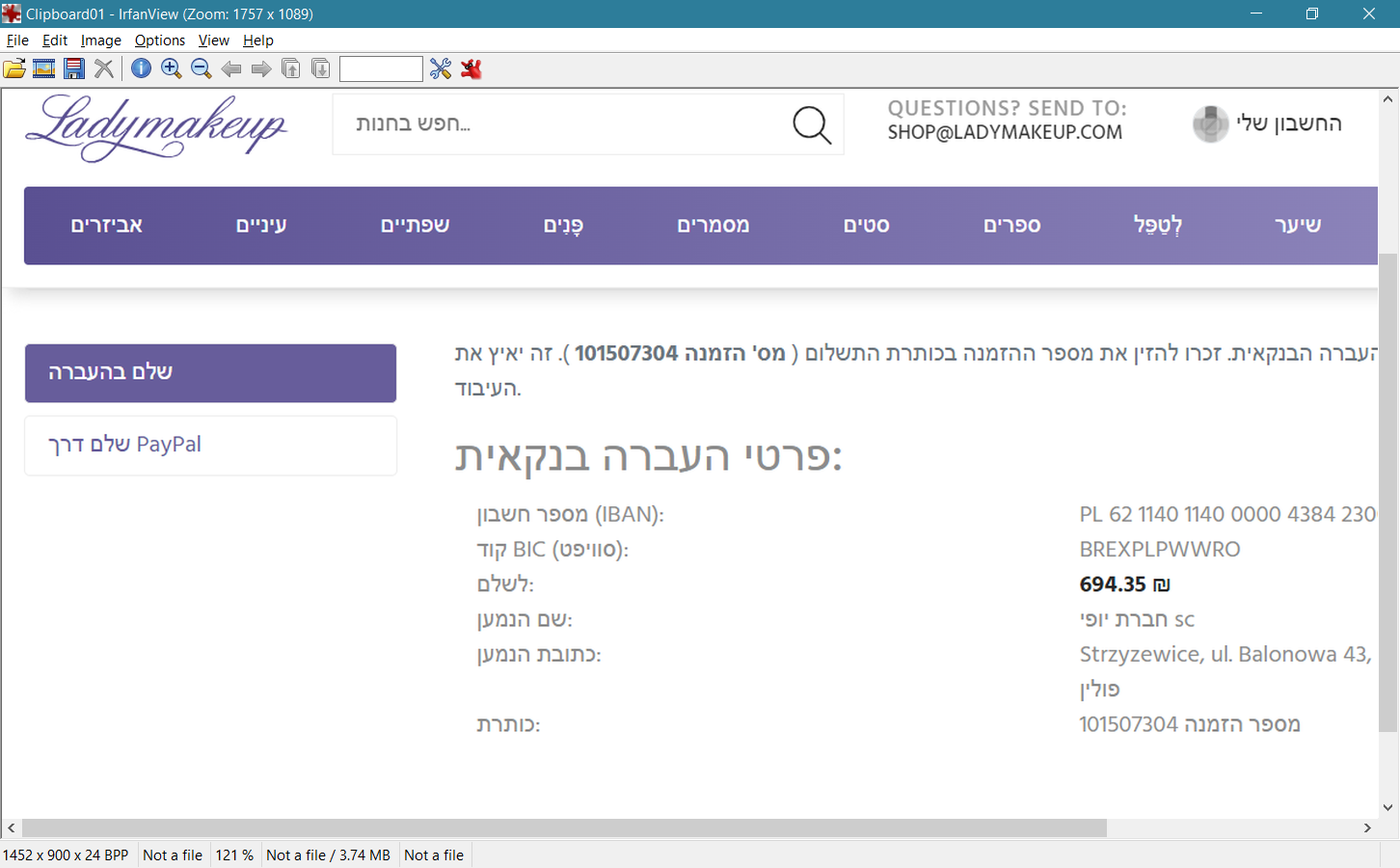Viewport: 1400px width, 868px height.
Task: Click the '101507304 מספר הזמנה' title value
Action: click(x=1190, y=724)
